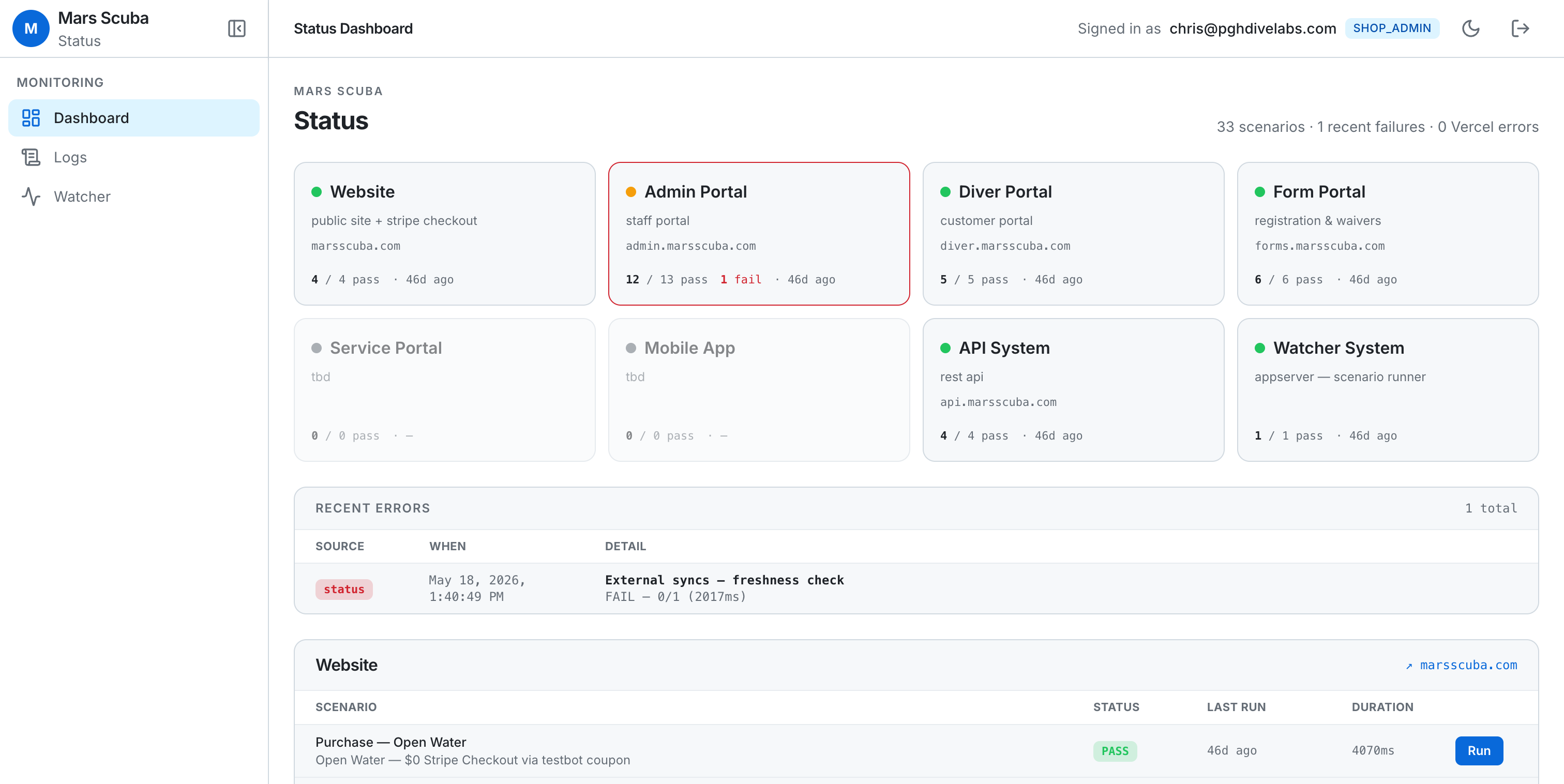Click the Form Portal green status dot
The width and height of the screenshot is (1564, 784).
pos(1260,192)
